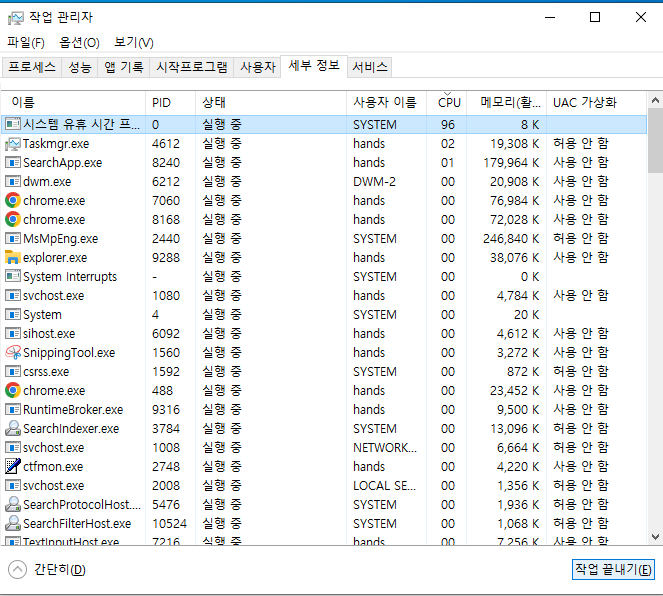Viewport: 663px width, 596px height.
Task: Click svchost.exe icon with PID 2008
Action: [13, 485]
